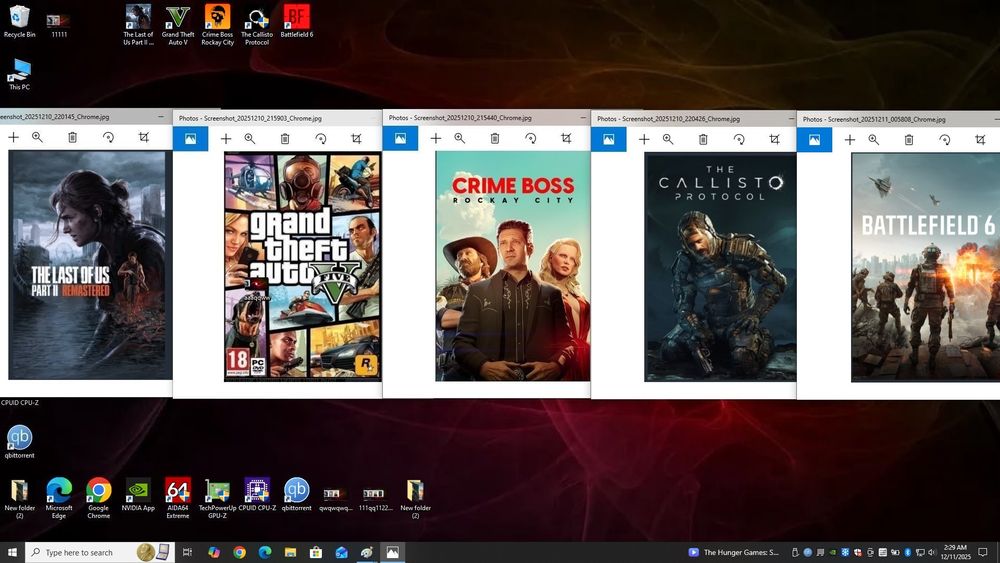1000x563 pixels.
Task: Select the Battlefield 6 desktop shortcut
Action: (x=297, y=21)
